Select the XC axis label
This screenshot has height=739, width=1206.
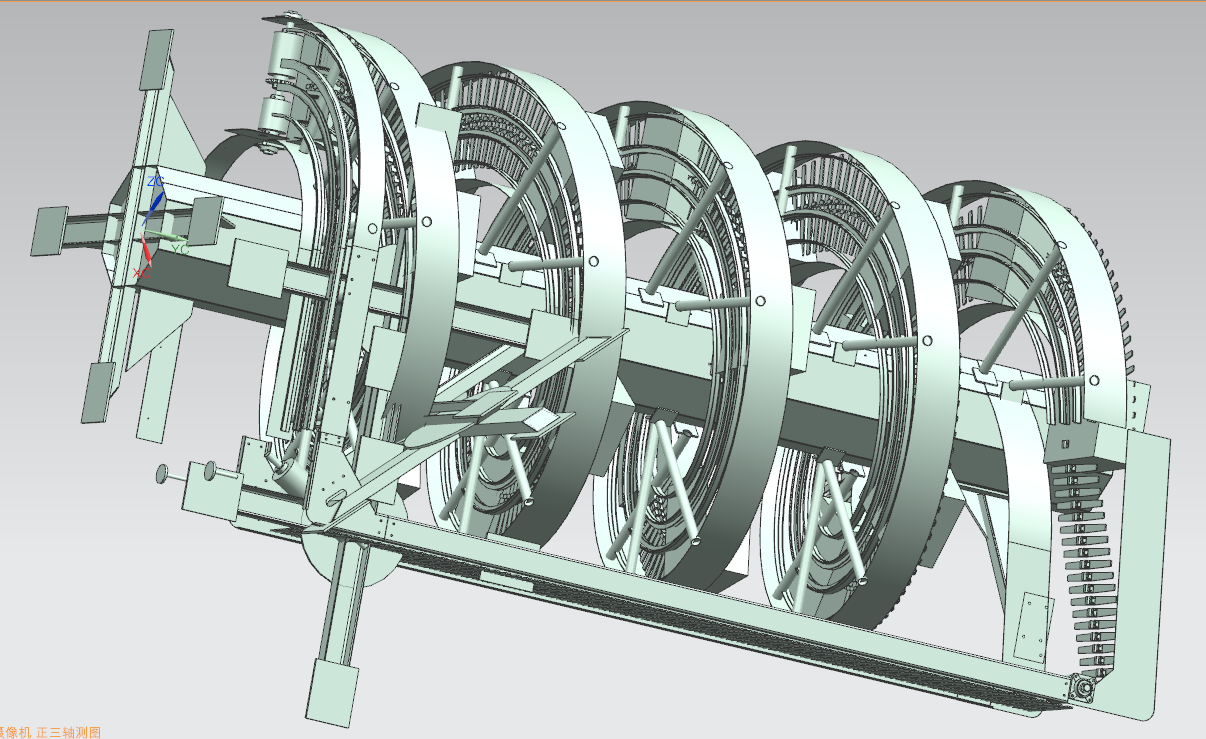click(141, 272)
